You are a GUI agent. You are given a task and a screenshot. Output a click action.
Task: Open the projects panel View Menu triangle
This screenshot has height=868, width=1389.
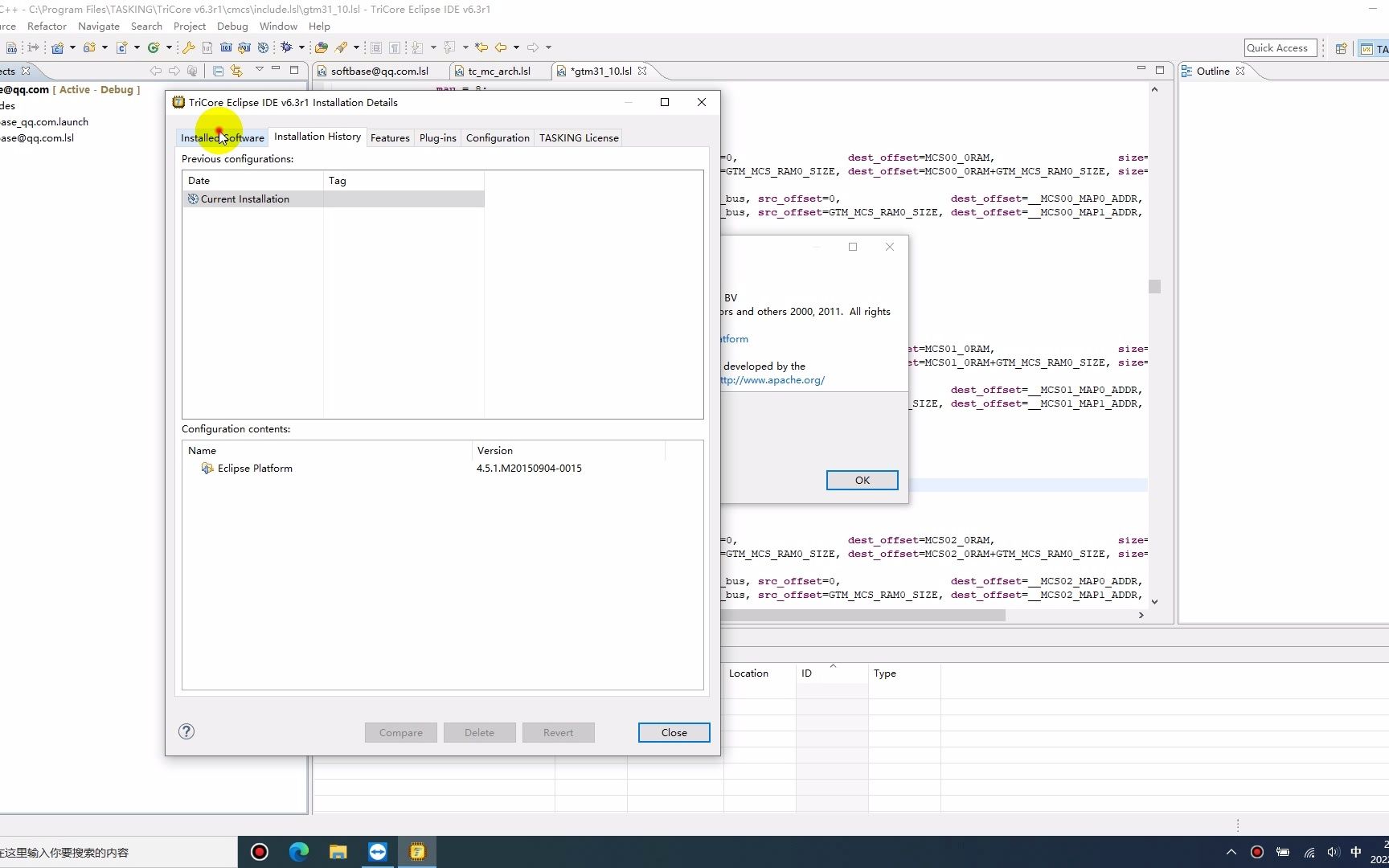[259, 70]
